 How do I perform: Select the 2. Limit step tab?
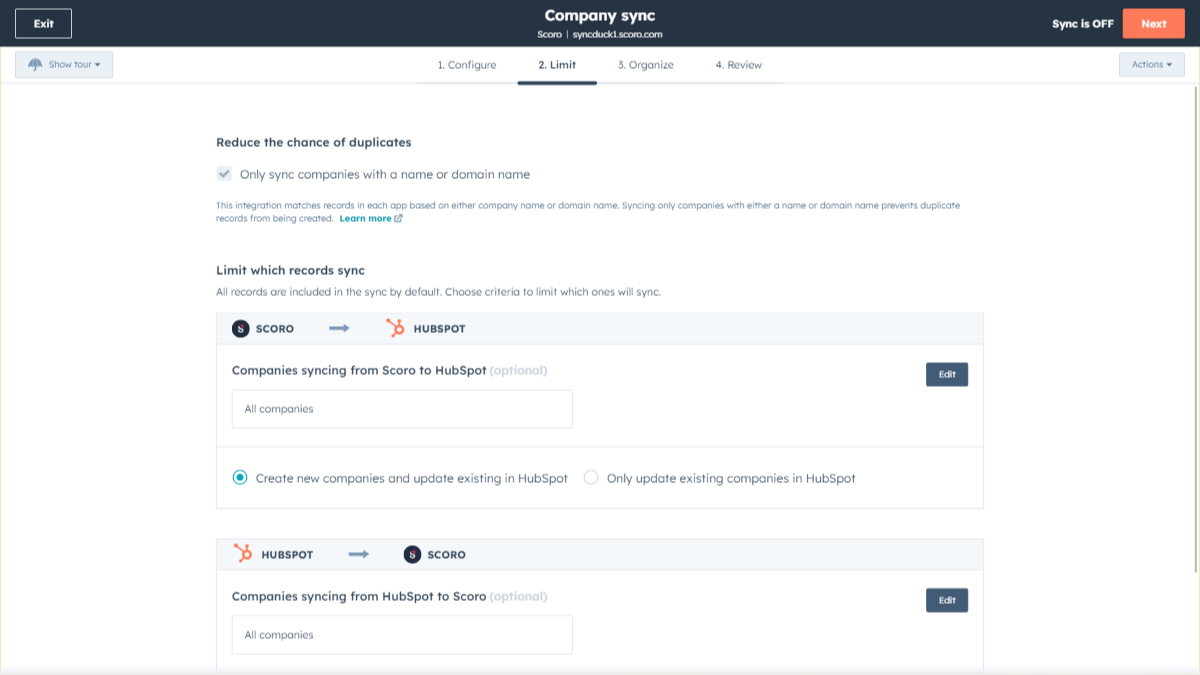[x=557, y=65]
